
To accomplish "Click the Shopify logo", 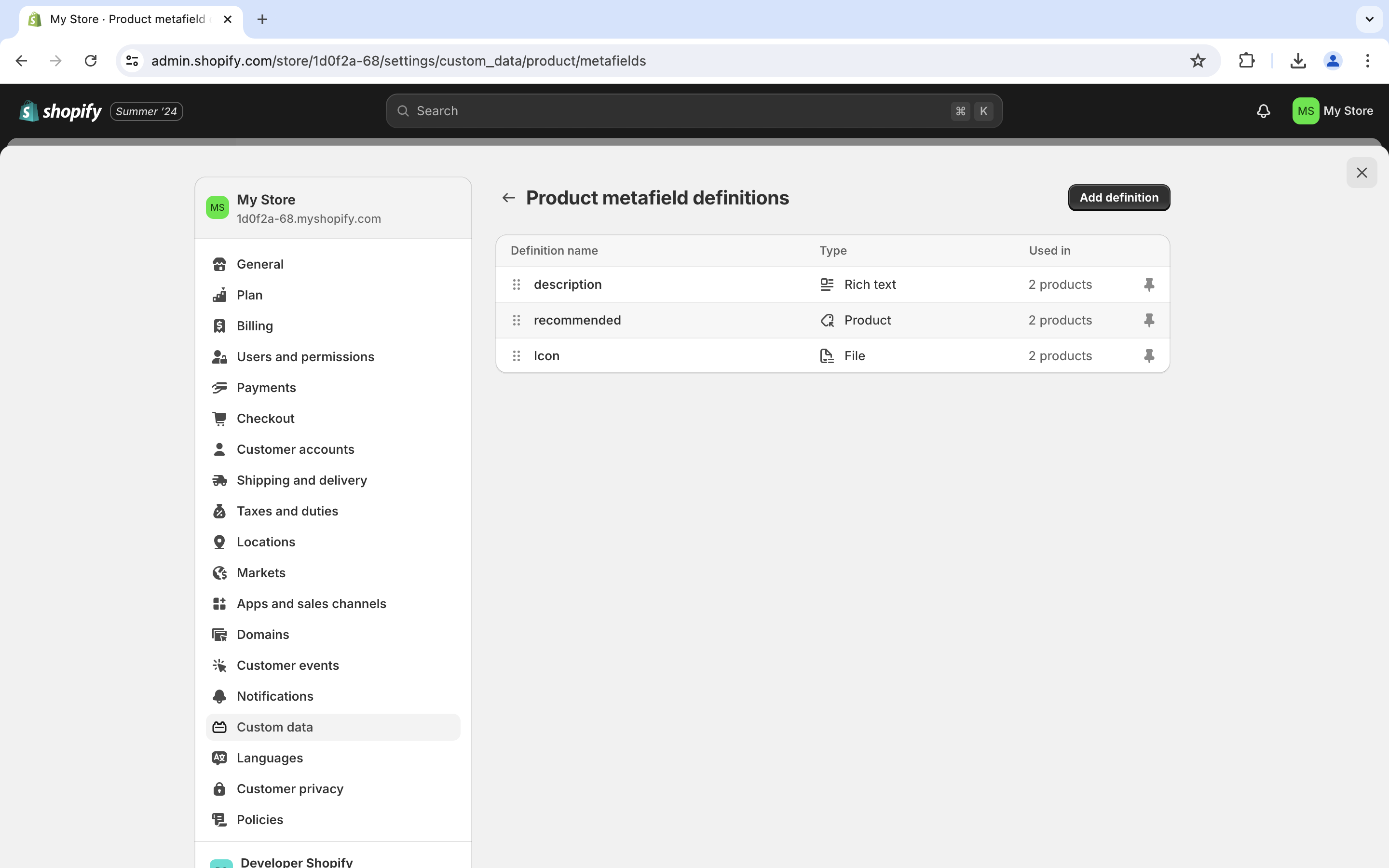I will tap(60, 111).
